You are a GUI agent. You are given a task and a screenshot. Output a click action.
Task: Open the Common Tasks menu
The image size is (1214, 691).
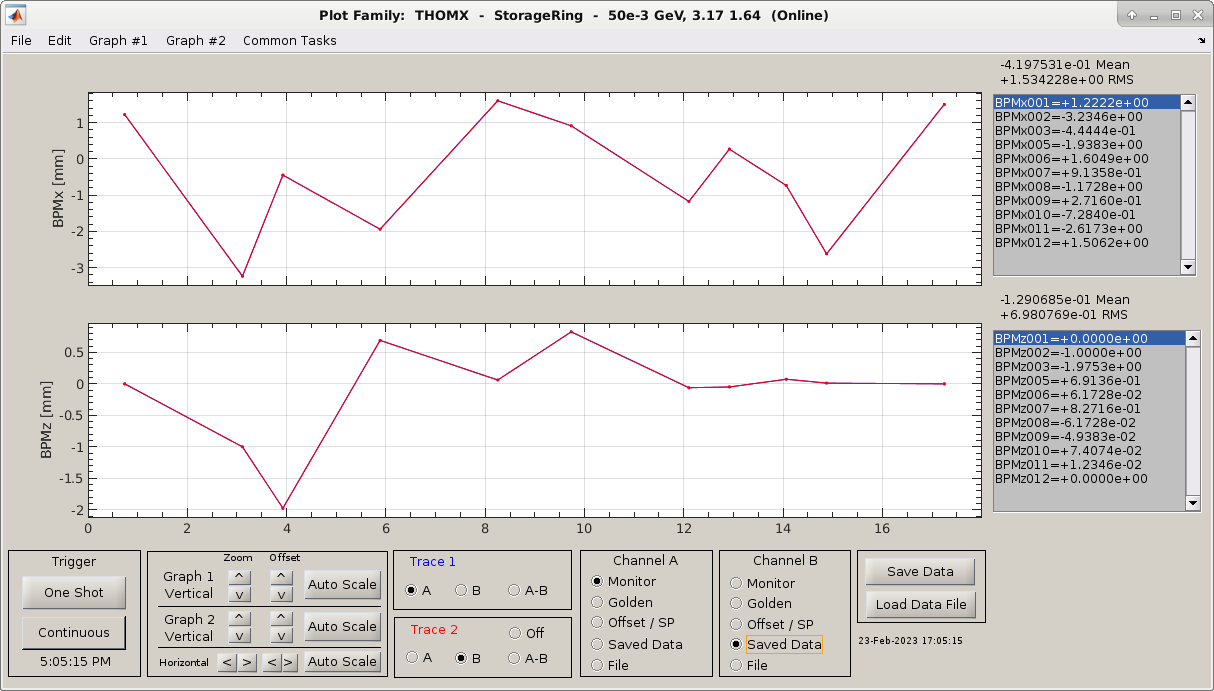tap(289, 41)
